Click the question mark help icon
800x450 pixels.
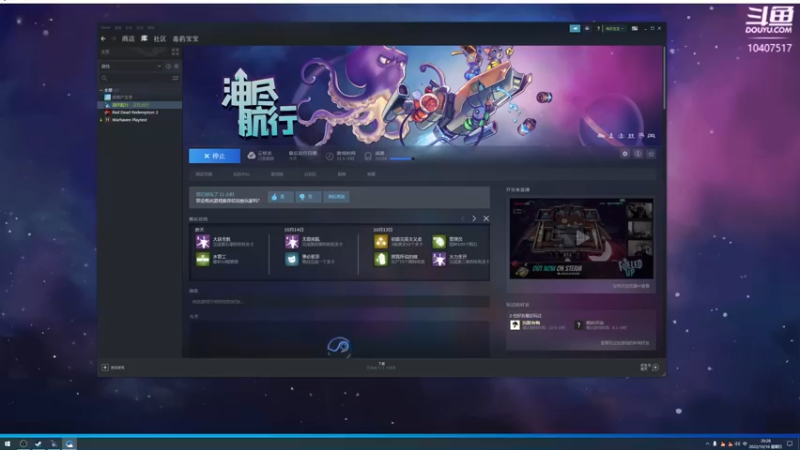pos(598,29)
